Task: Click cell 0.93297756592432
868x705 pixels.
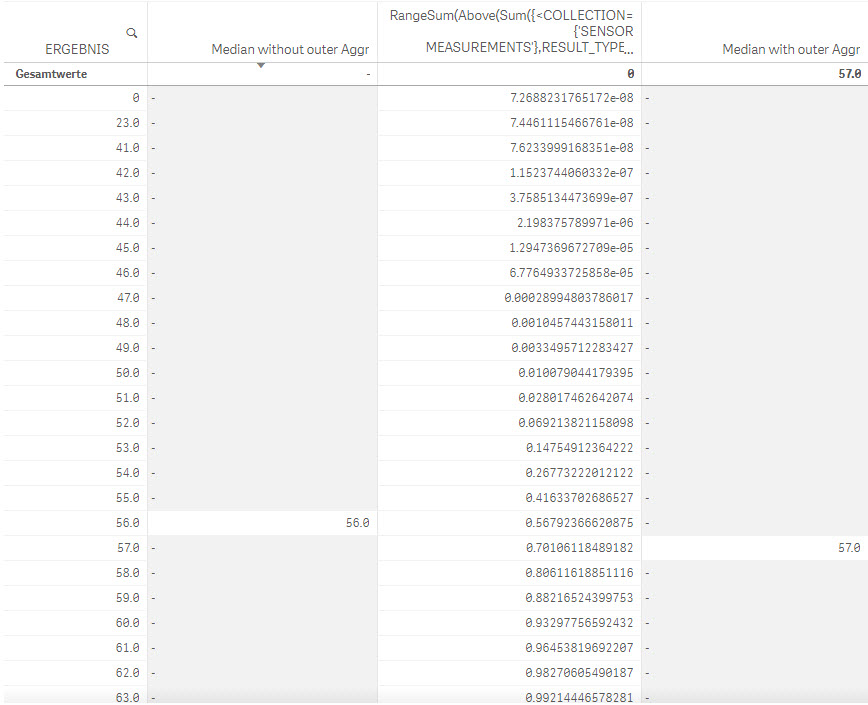Action: coord(580,623)
